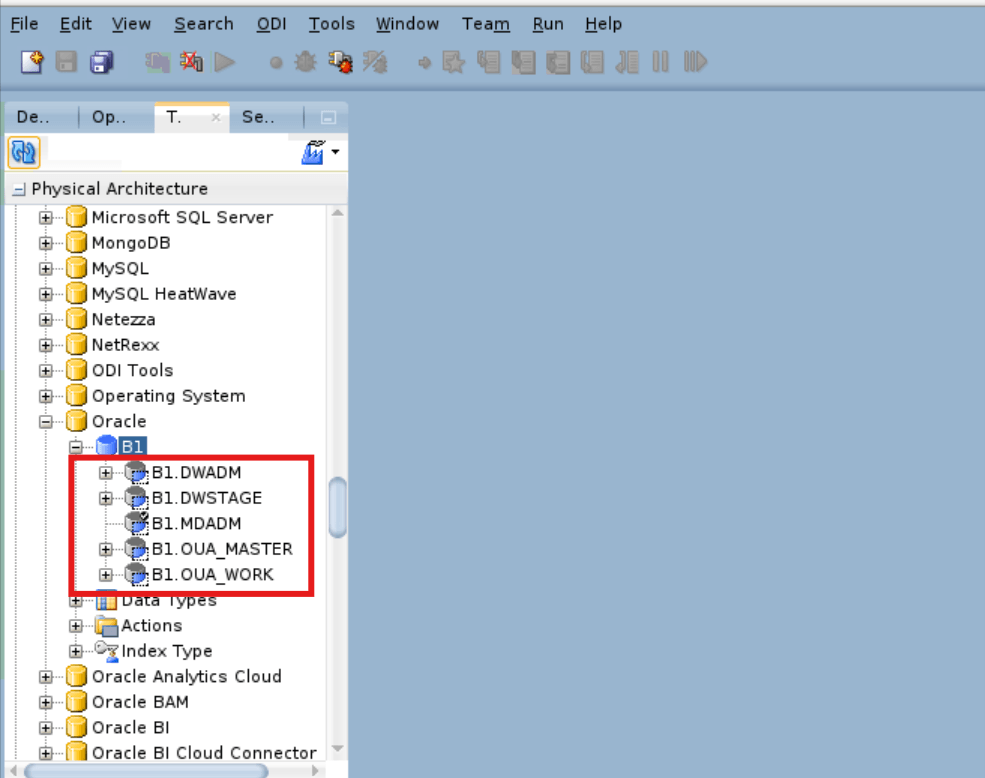Click the MongoDB technology icon
The height and width of the screenshot is (778, 985).
(x=77, y=242)
